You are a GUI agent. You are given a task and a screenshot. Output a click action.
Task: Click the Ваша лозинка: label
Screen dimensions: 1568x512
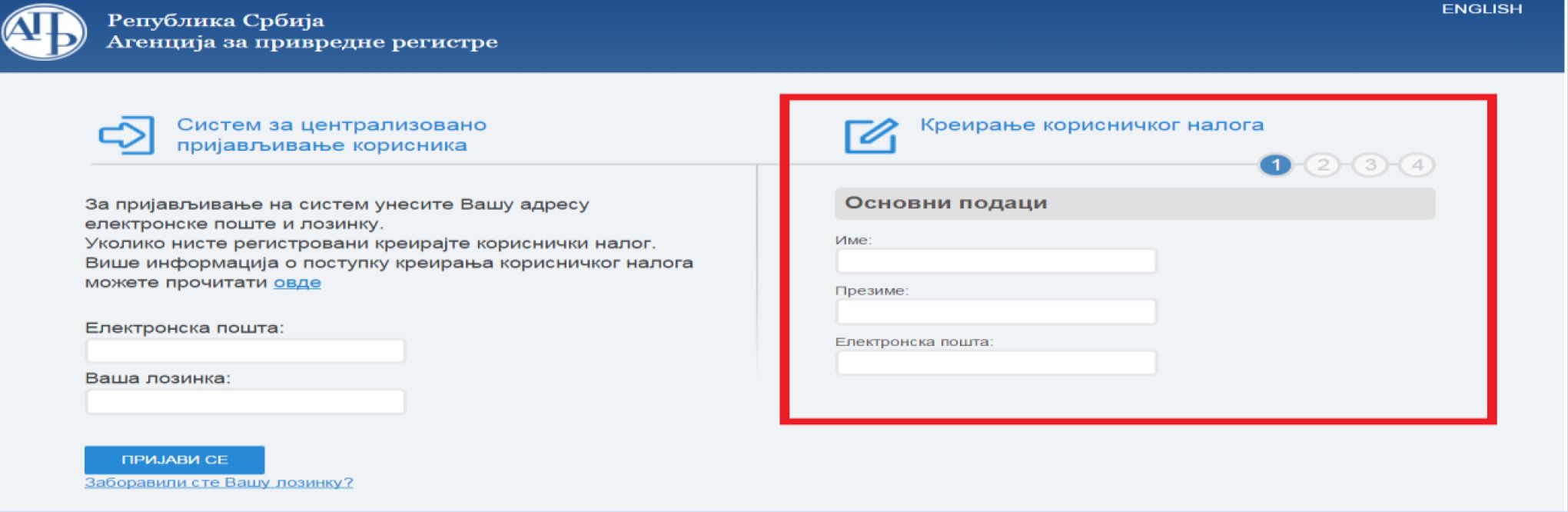pyautogui.click(x=158, y=378)
